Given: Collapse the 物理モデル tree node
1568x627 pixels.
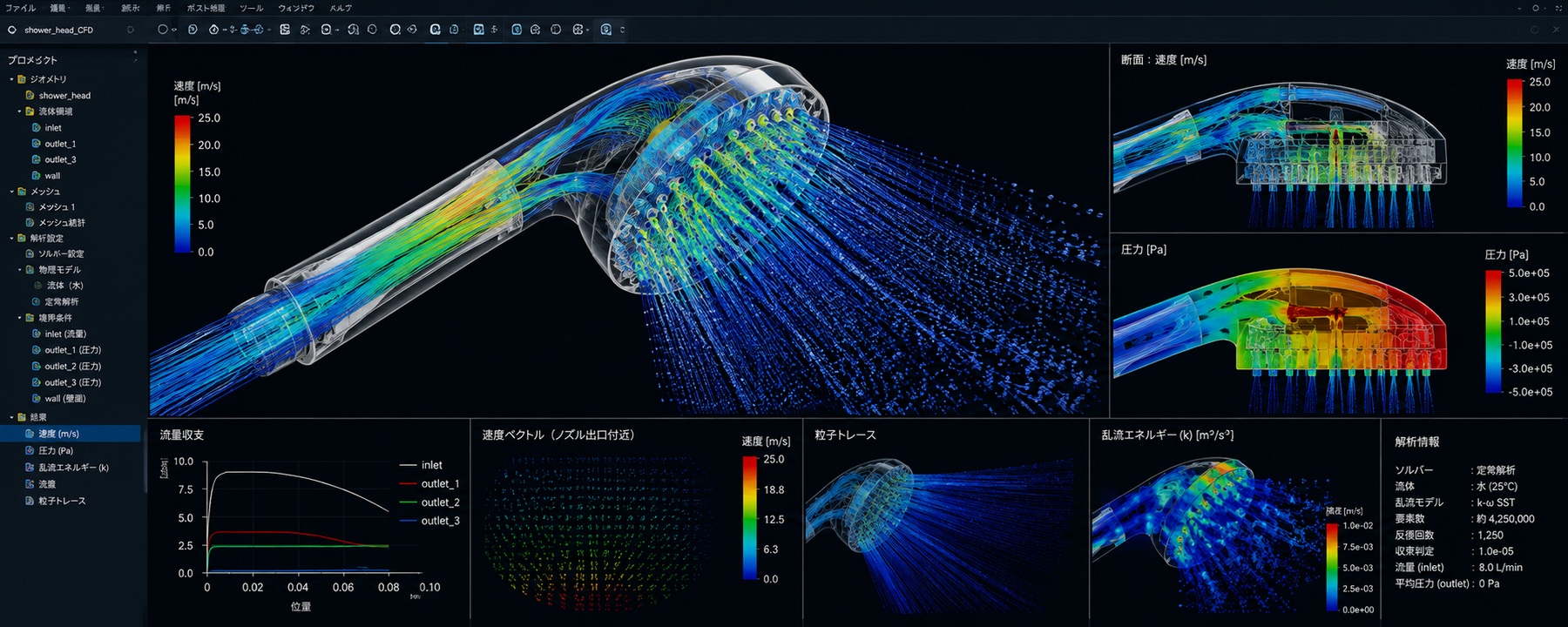Looking at the screenshot, I should 20,270.
